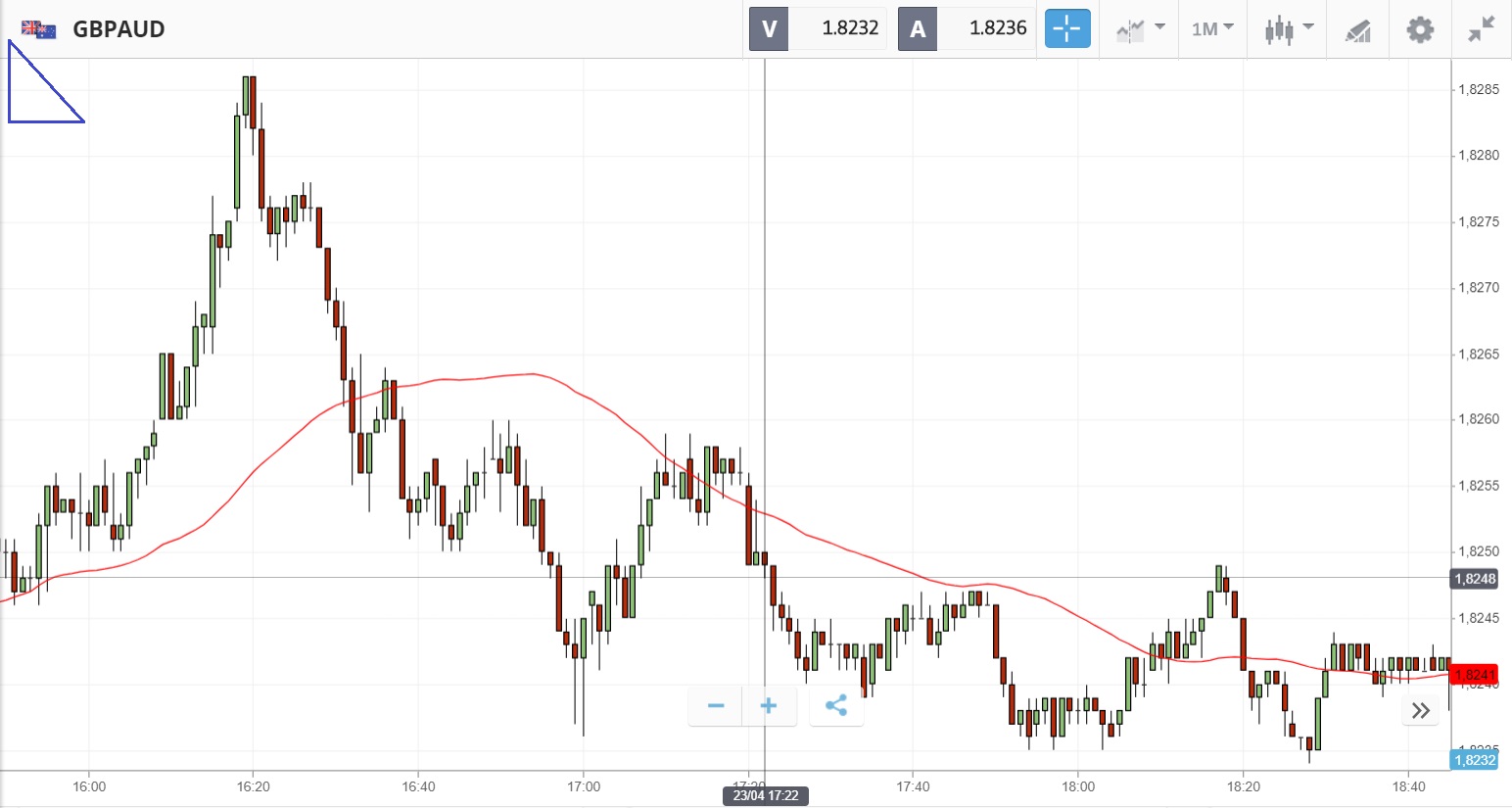Open chart settings gear icon
Image resolution: width=1512 pixels, height=808 pixels.
click(x=1420, y=29)
